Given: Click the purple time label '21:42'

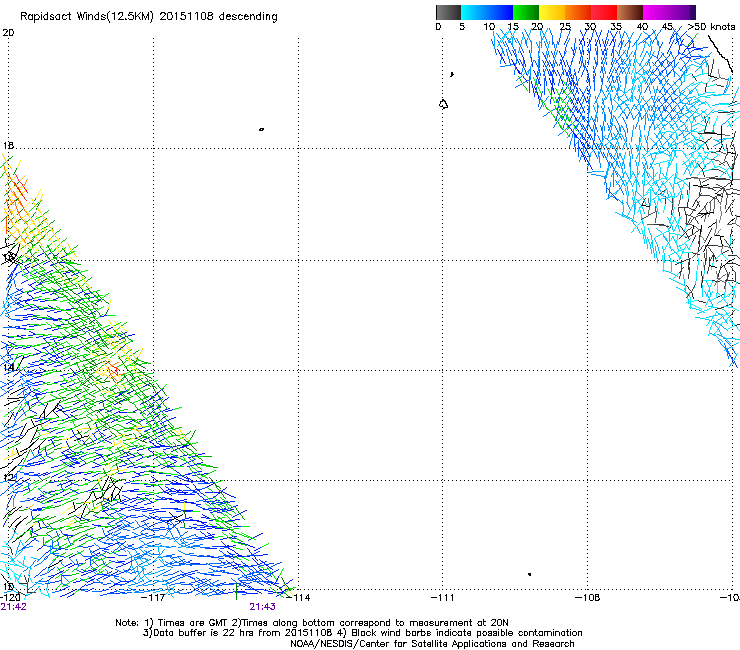Looking at the screenshot, I should click(14, 607).
